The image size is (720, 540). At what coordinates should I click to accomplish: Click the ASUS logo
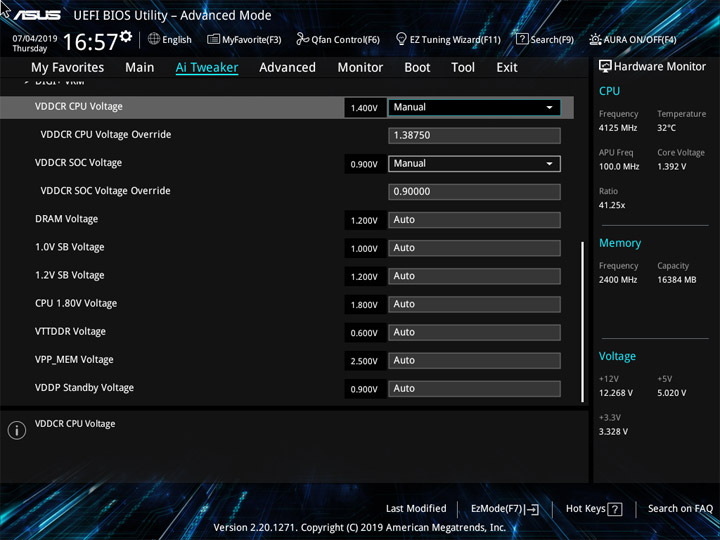38,15
